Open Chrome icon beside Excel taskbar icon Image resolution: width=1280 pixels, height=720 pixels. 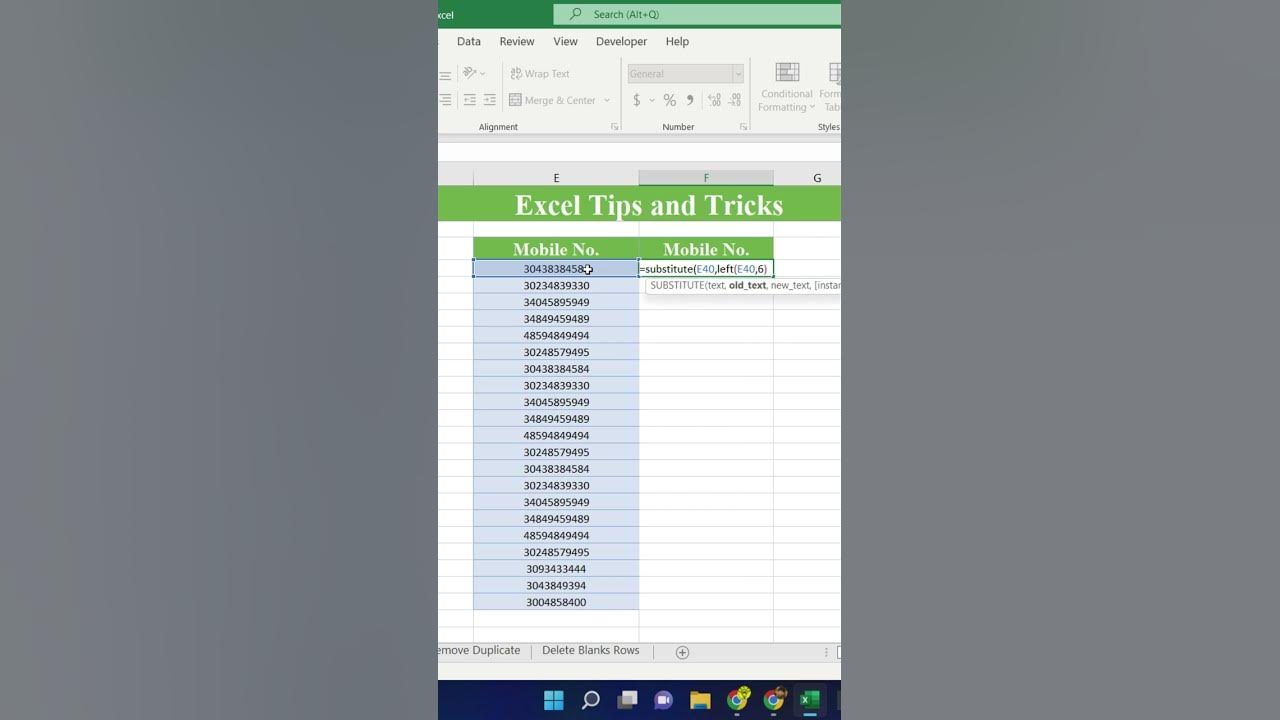point(773,700)
